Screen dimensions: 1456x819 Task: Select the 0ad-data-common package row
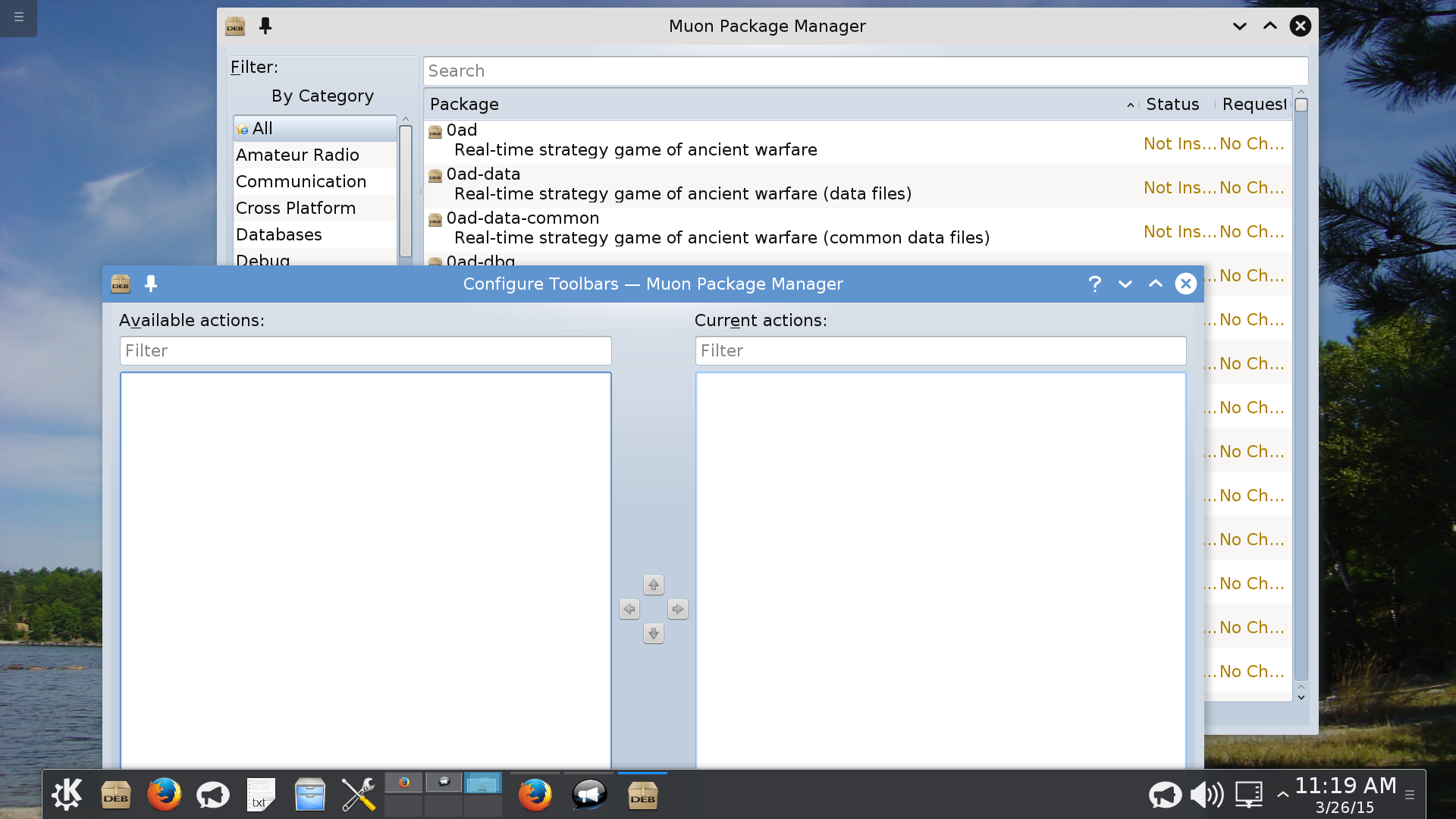point(858,230)
